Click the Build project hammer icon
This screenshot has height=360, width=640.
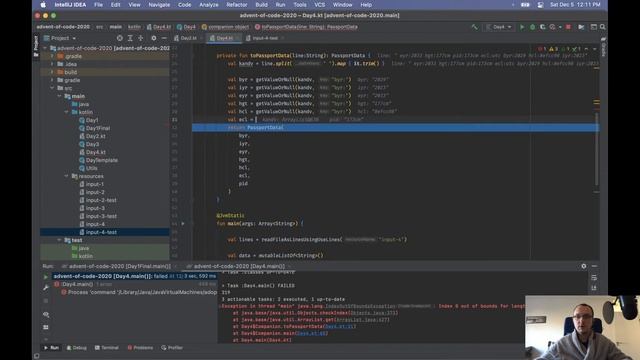tap(474, 27)
